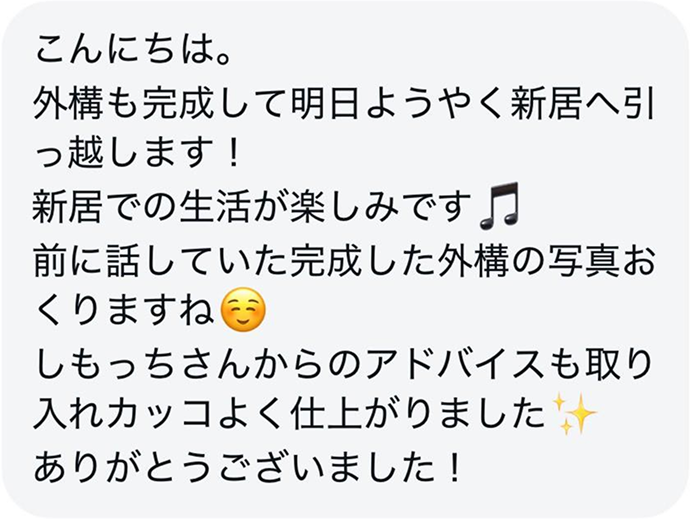Select the line starting with 前に話していた

tap(345, 258)
